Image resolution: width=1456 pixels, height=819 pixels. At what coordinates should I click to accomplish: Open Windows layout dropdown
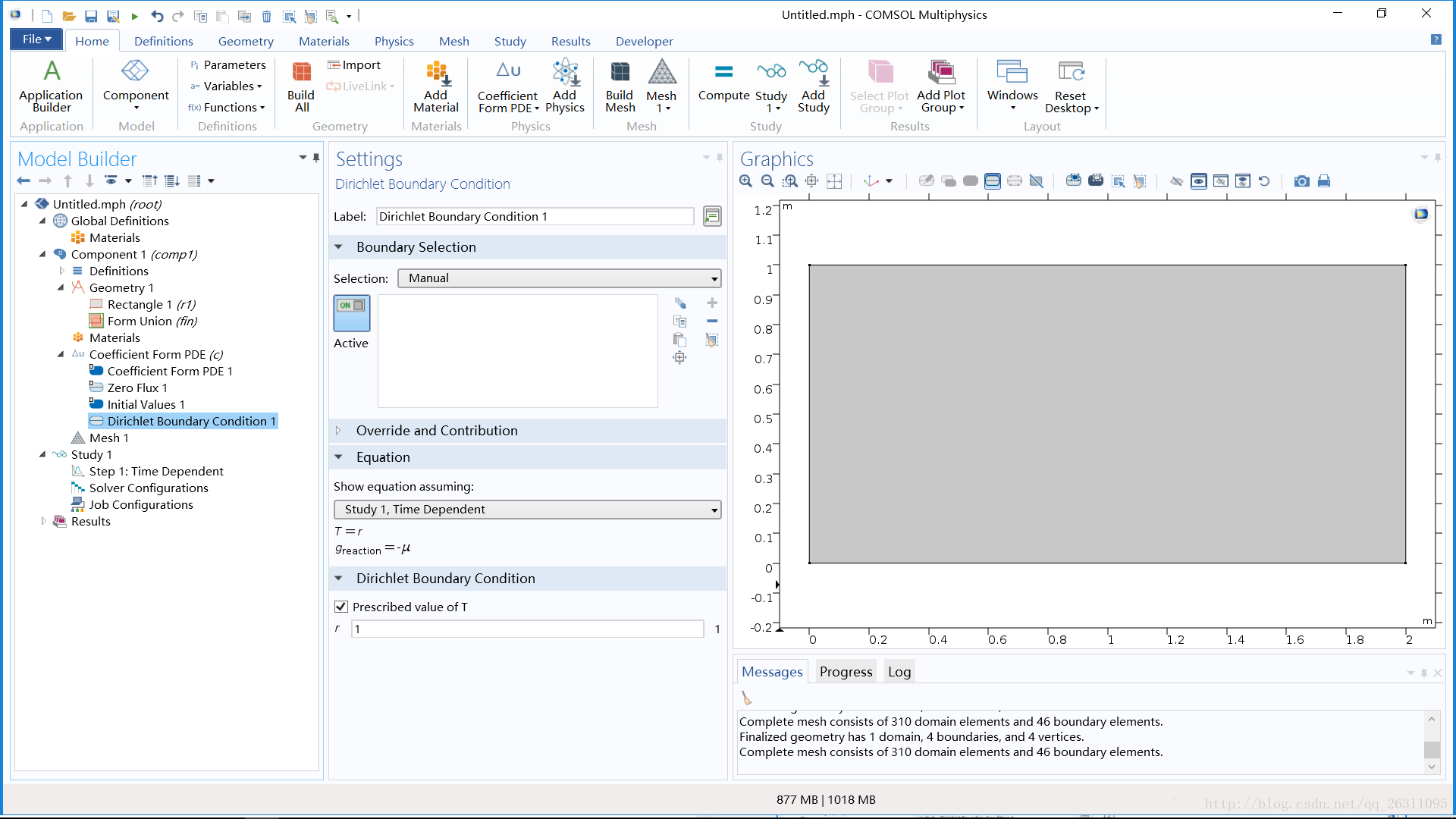tap(1012, 86)
